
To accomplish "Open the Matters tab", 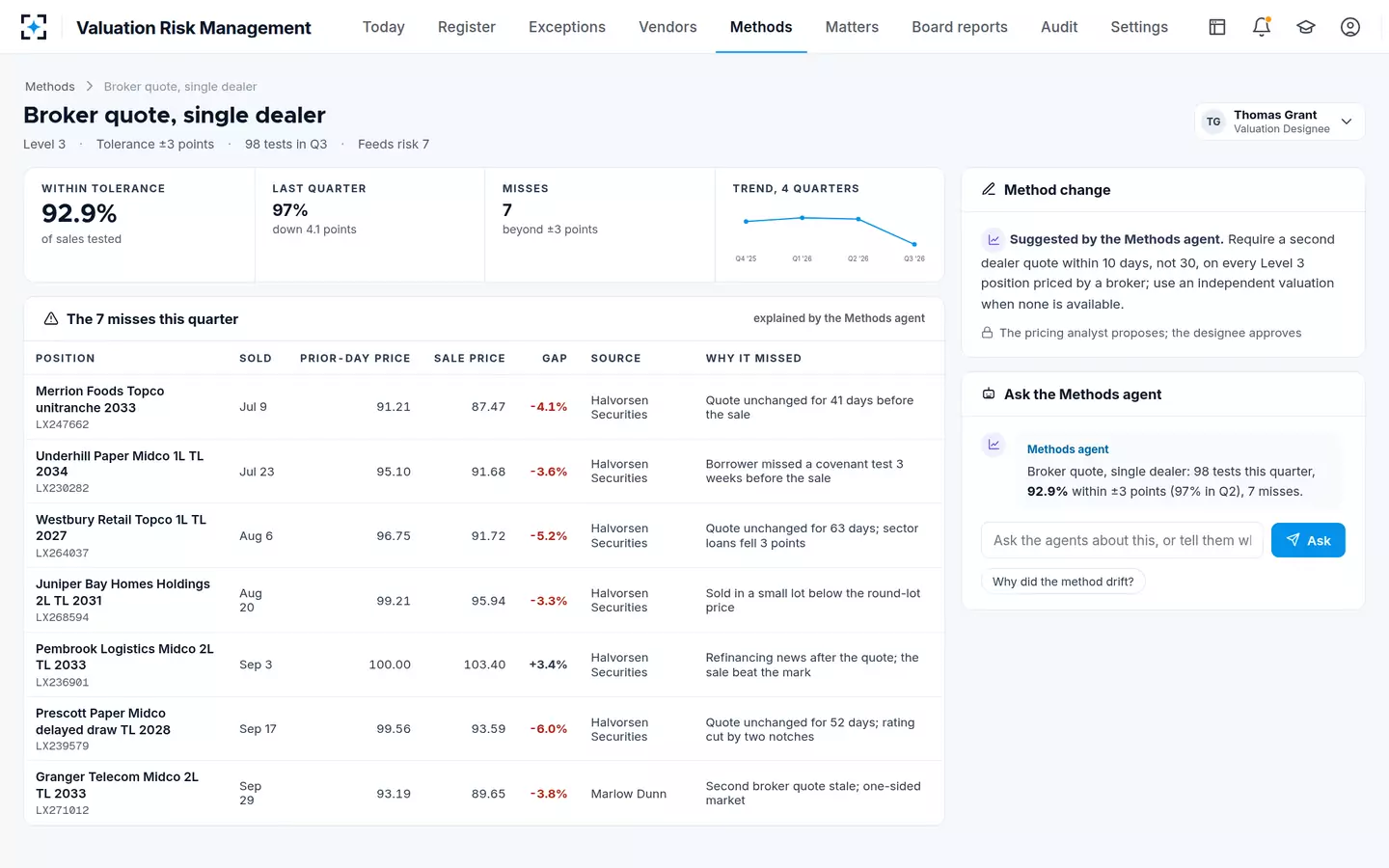I will [852, 27].
